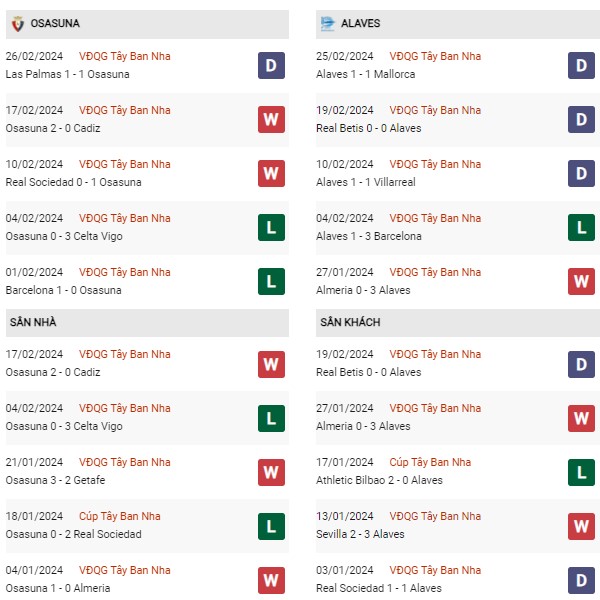600x600 pixels.
Task: Open the Alaves 1 - 1 Villarreal result
Action: click(365, 182)
